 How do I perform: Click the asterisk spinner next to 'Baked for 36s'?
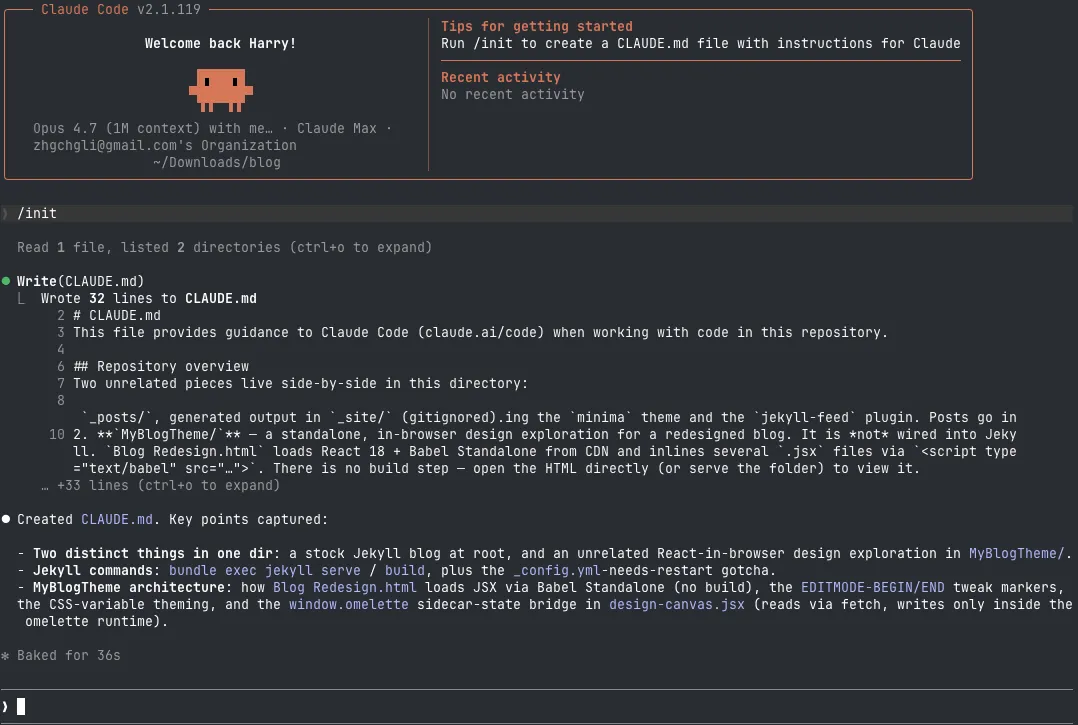pyautogui.click(x=6, y=656)
